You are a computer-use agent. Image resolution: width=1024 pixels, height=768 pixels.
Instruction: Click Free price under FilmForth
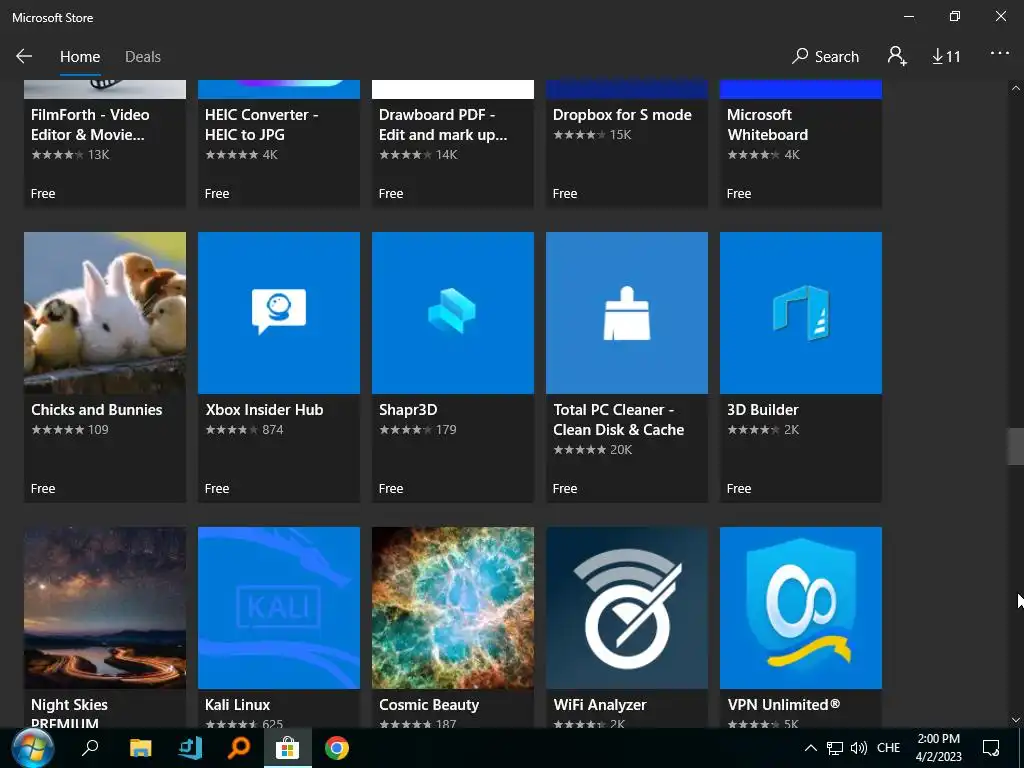click(x=43, y=193)
